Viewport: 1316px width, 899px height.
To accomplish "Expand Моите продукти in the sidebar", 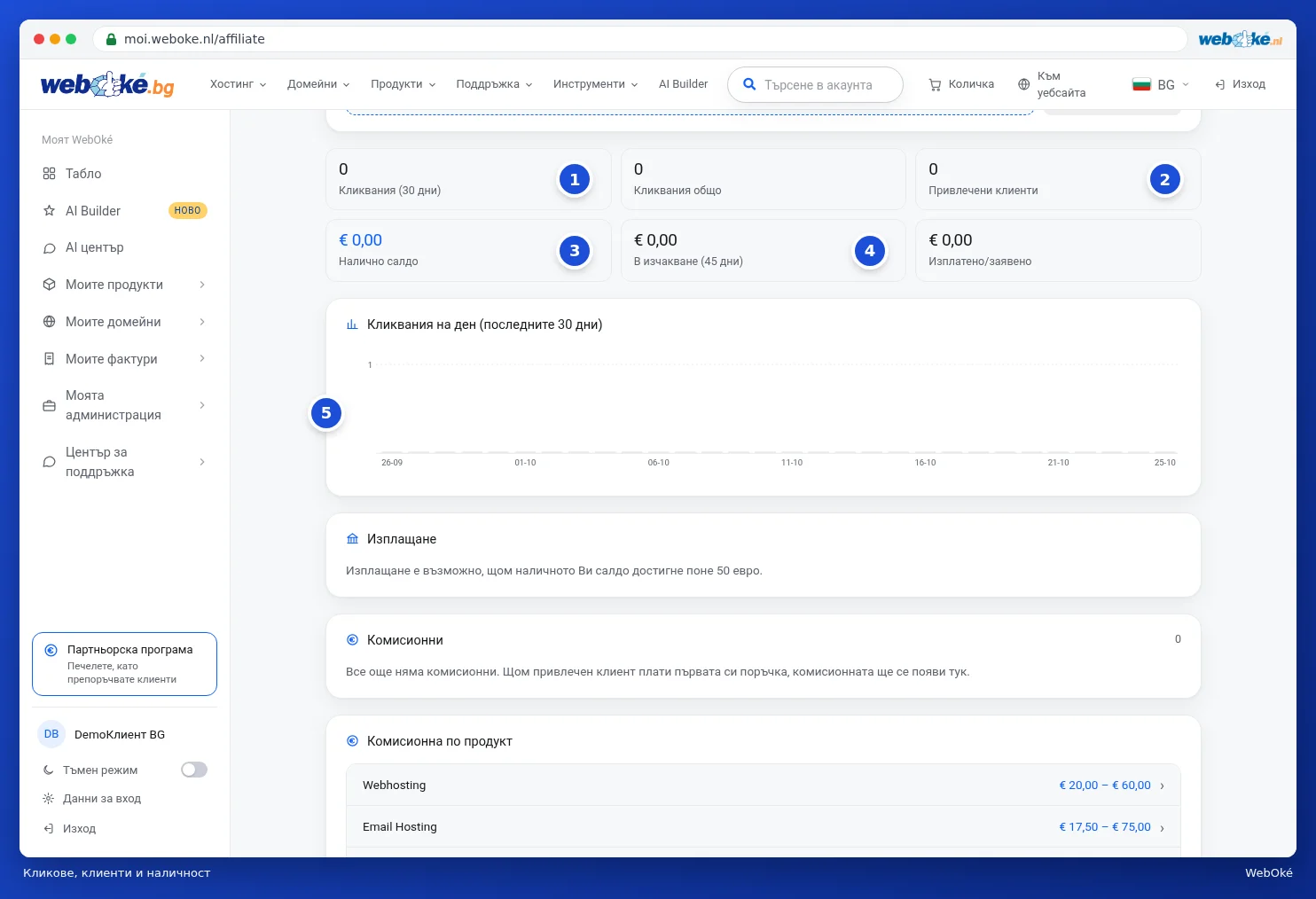I will pyautogui.click(x=124, y=285).
